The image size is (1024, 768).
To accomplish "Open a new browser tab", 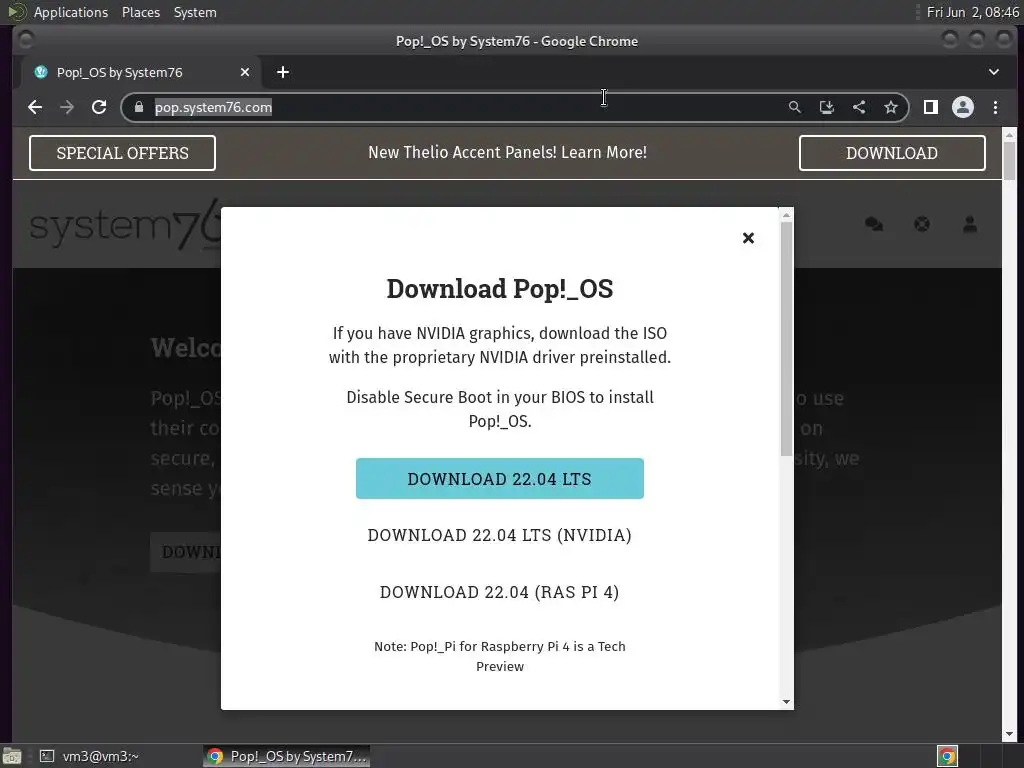I will (283, 72).
